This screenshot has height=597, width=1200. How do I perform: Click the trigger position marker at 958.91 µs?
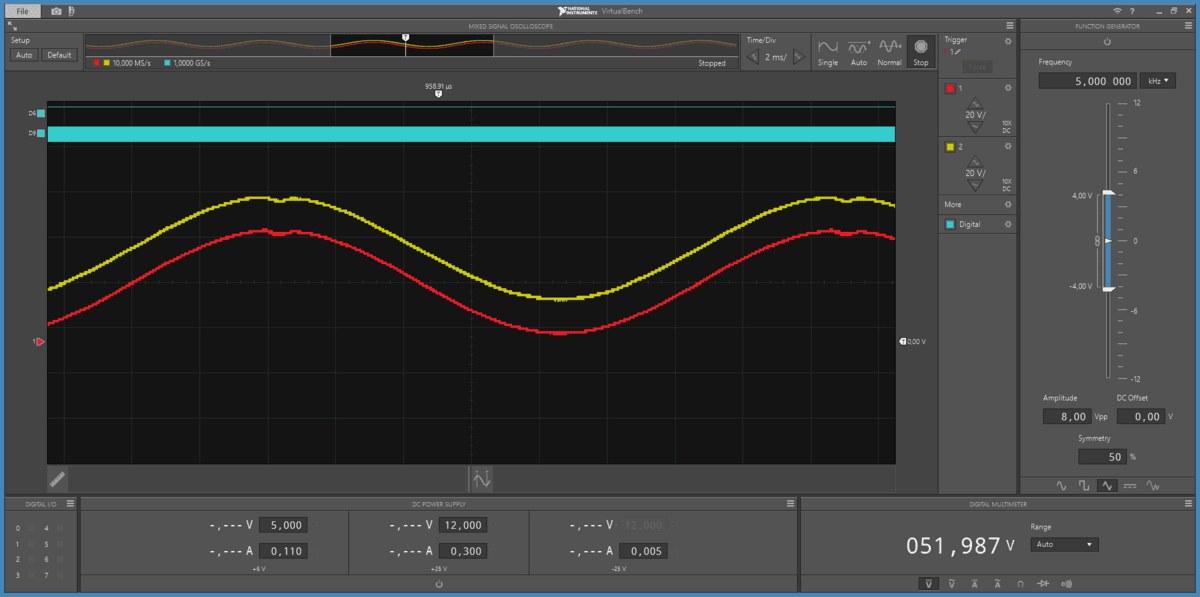pyautogui.click(x=438, y=93)
